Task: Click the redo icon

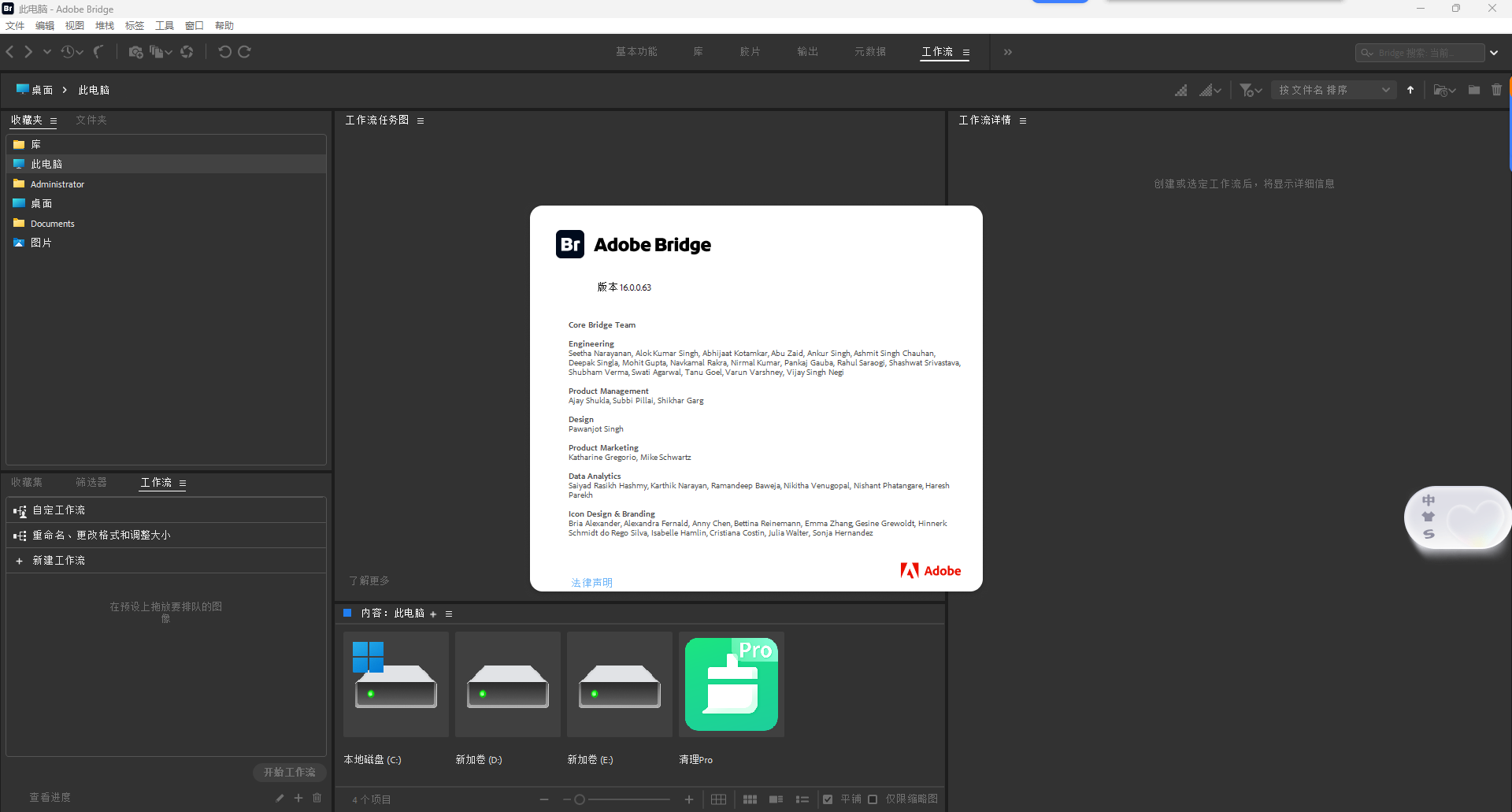Action: (x=245, y=52)
